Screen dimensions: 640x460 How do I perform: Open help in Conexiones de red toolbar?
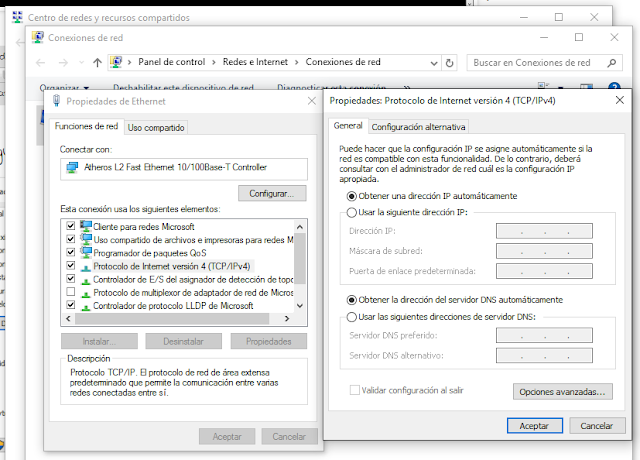614,87
